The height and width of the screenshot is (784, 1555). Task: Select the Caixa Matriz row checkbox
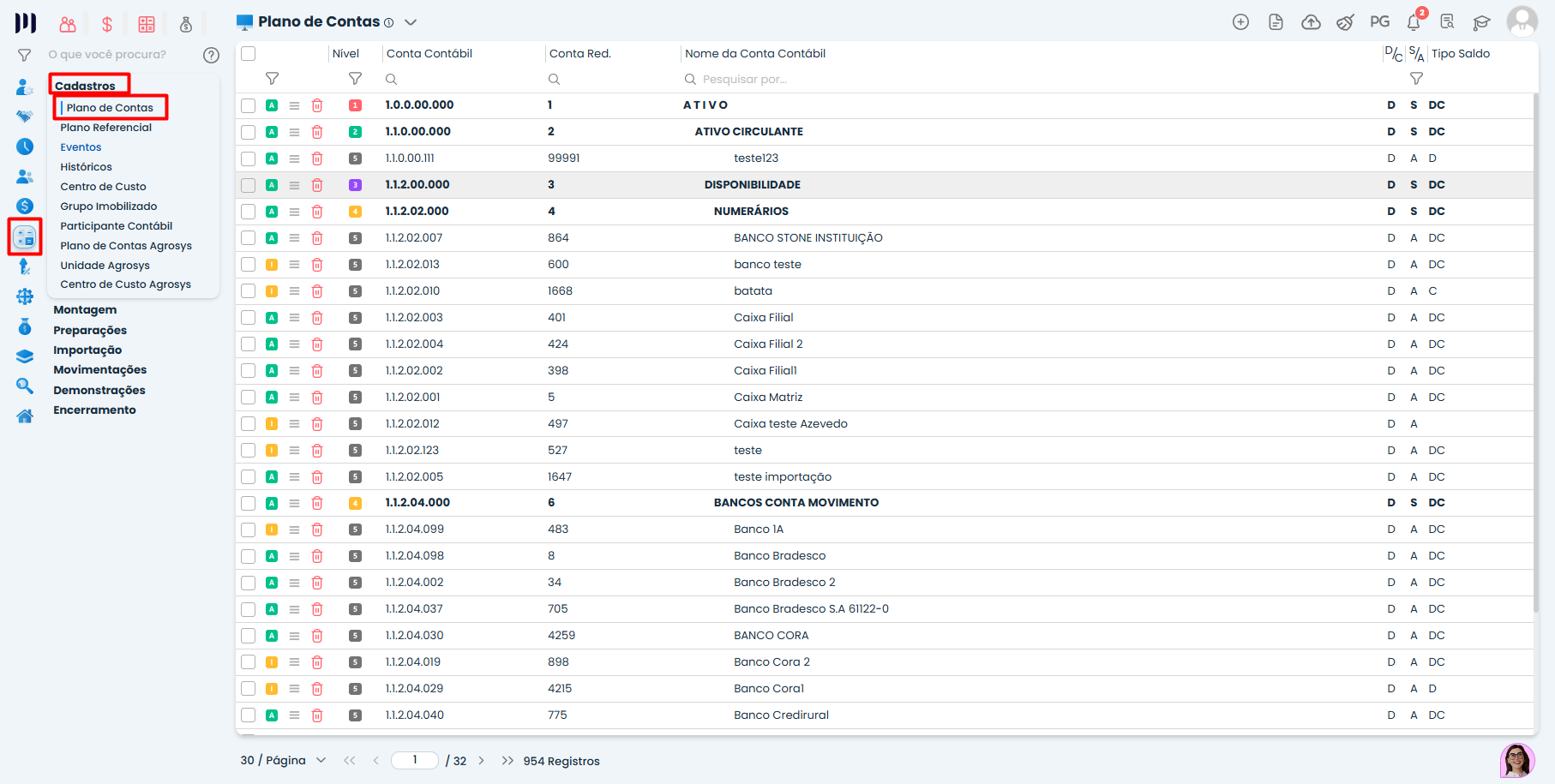pyautogui.click(x=249, y=398)
